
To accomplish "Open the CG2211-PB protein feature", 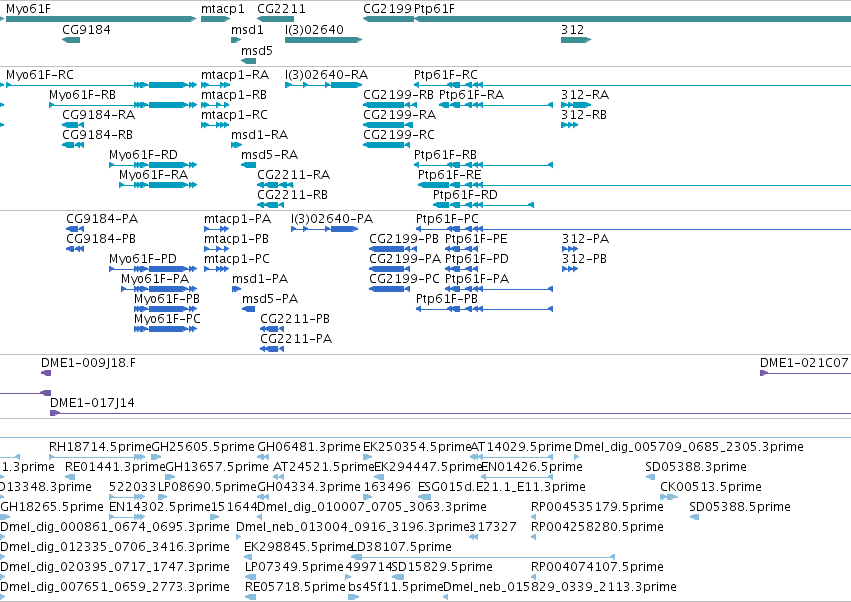I will tap(272, 328).
